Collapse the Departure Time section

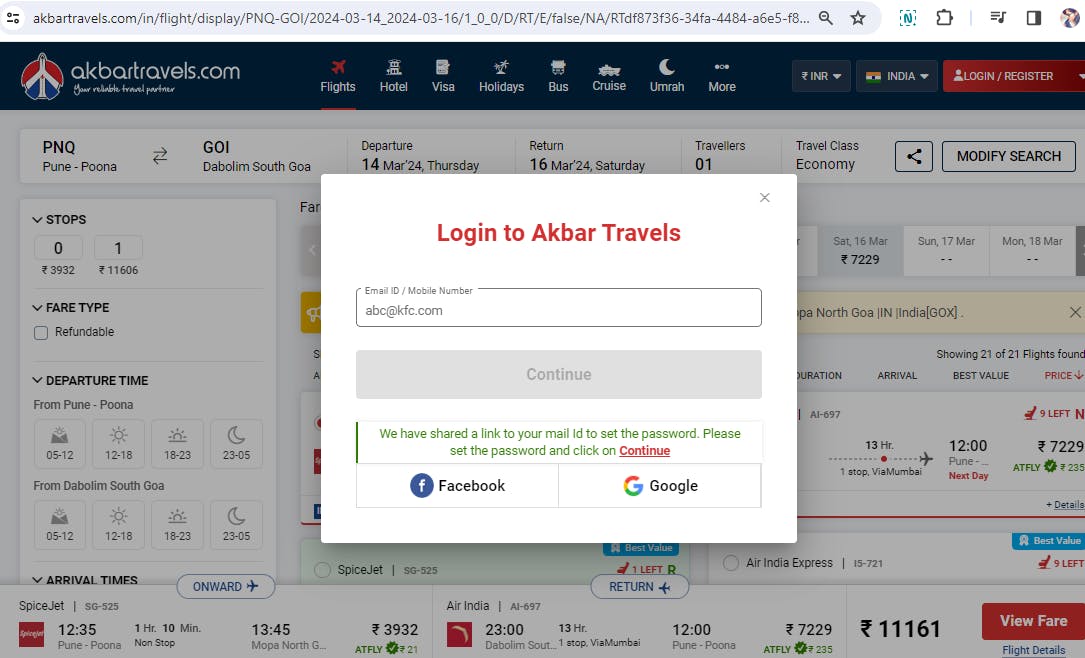[90, 381]
